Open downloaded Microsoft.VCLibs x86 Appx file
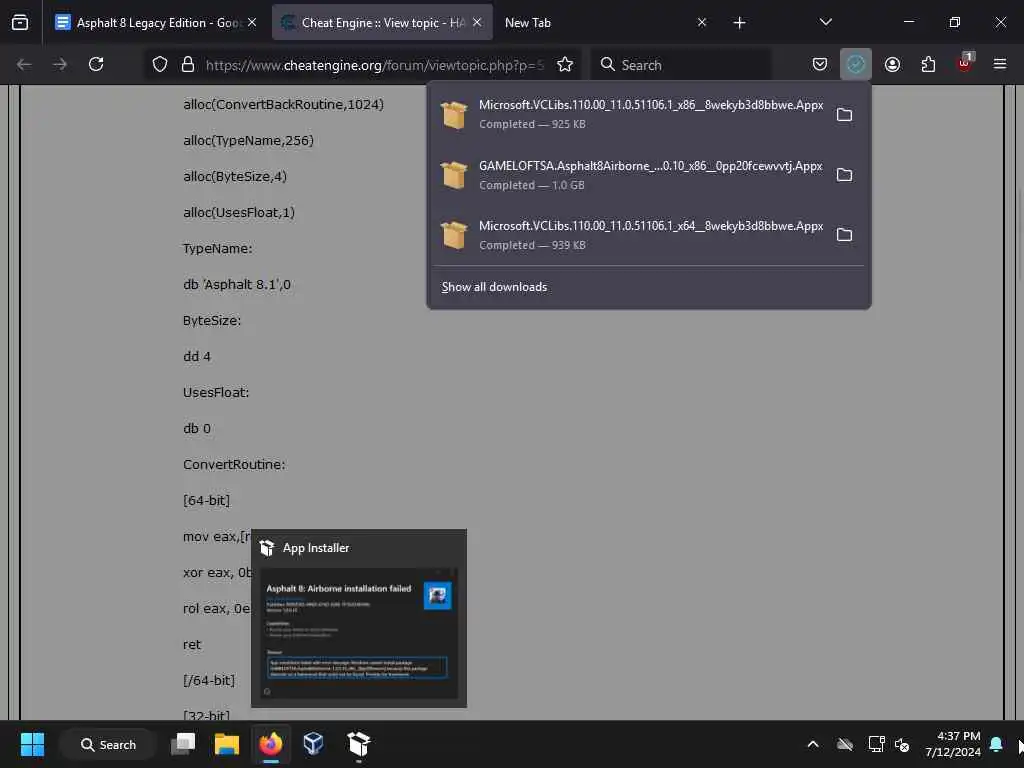Viewport: 1024px width, 768px height. (631, 114)
